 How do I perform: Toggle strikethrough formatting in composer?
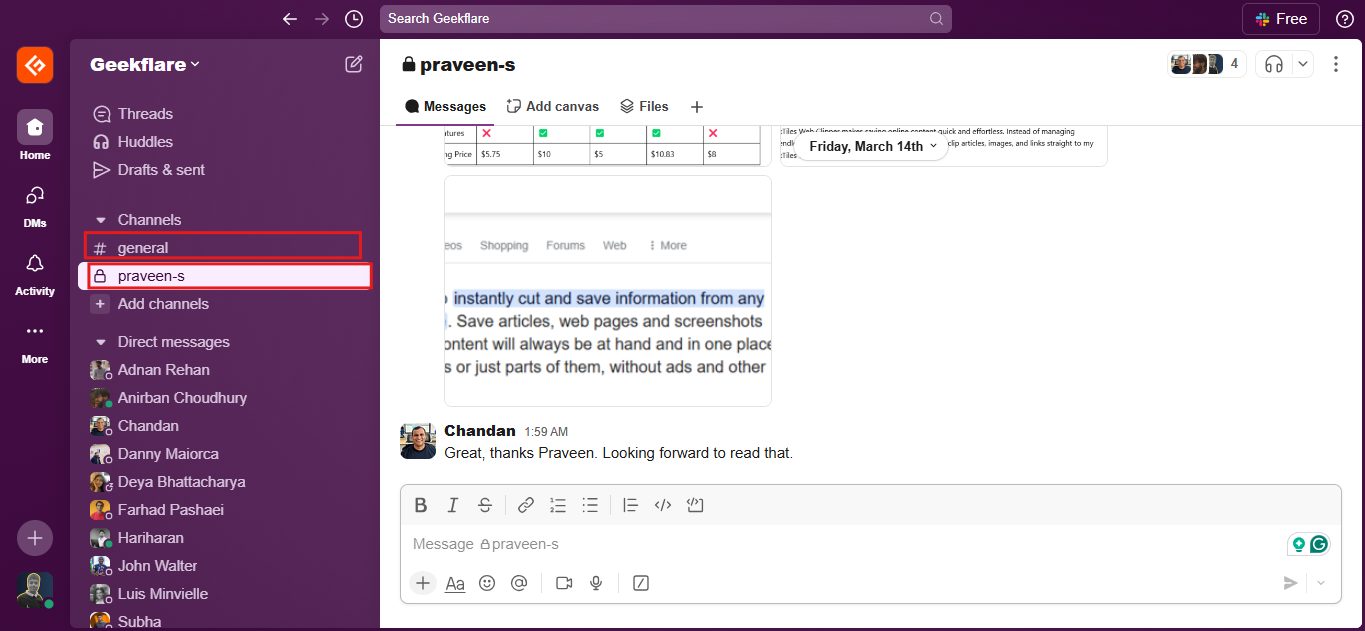pos(485,505)
